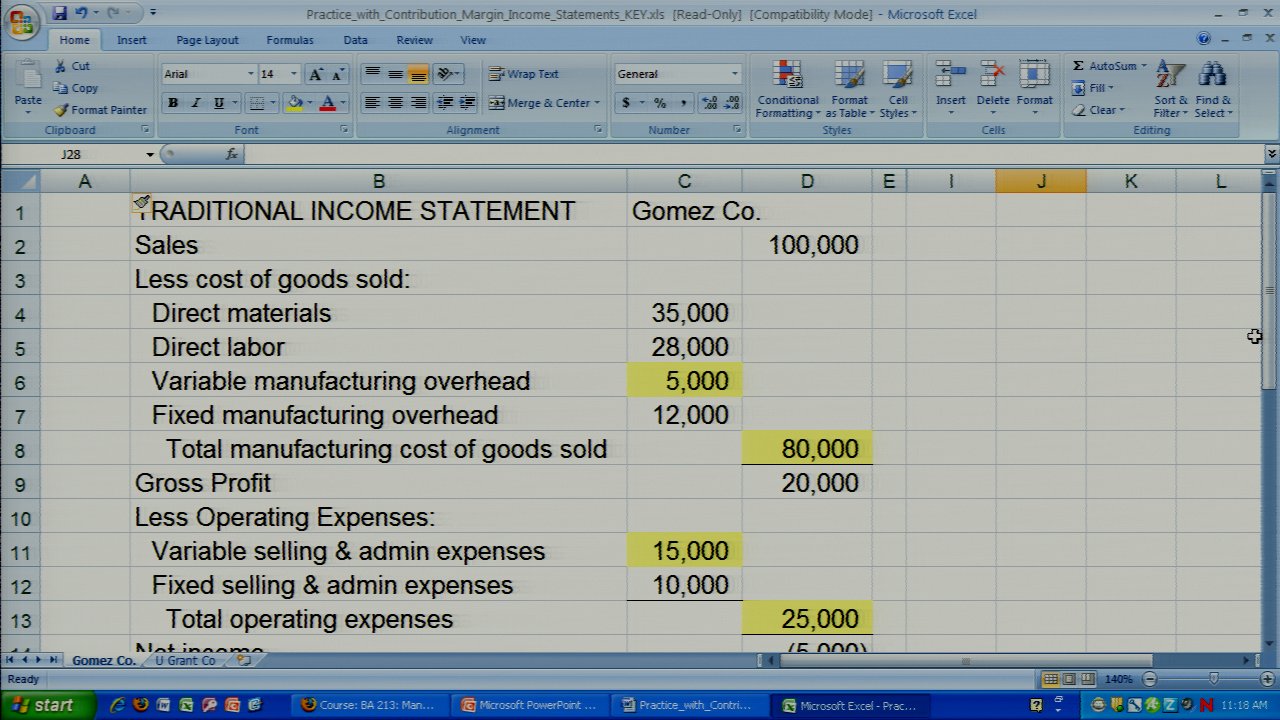Click Find & Select binoculars

[1213, 90]
